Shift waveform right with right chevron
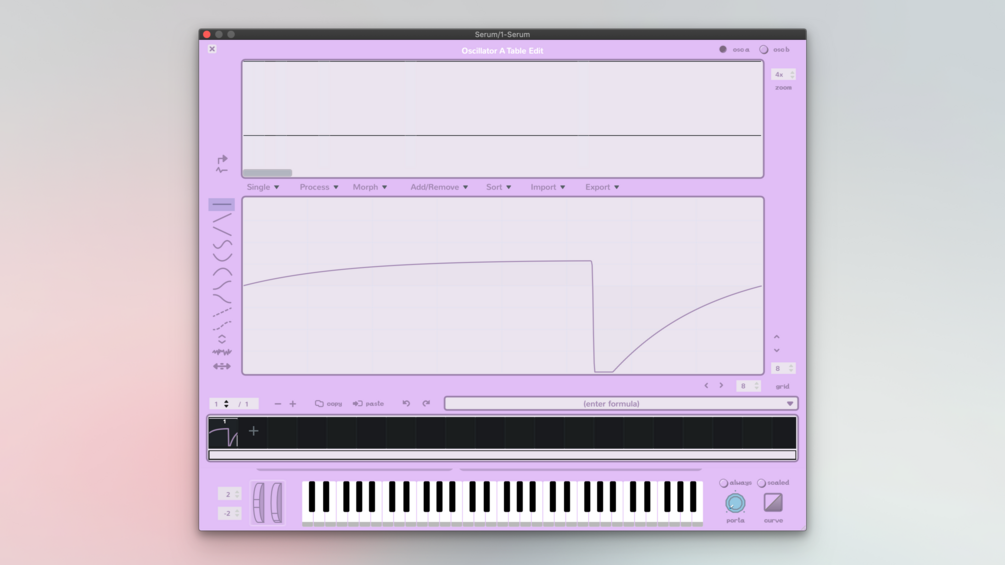This screenshot has height=565, width=1005. pos(721,386)
